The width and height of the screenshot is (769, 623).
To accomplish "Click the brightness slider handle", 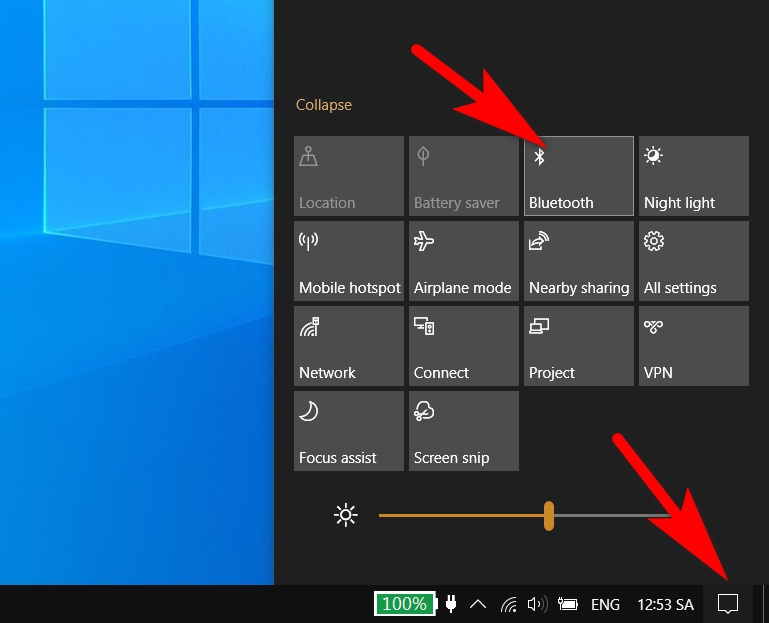I will coord(549,516).
